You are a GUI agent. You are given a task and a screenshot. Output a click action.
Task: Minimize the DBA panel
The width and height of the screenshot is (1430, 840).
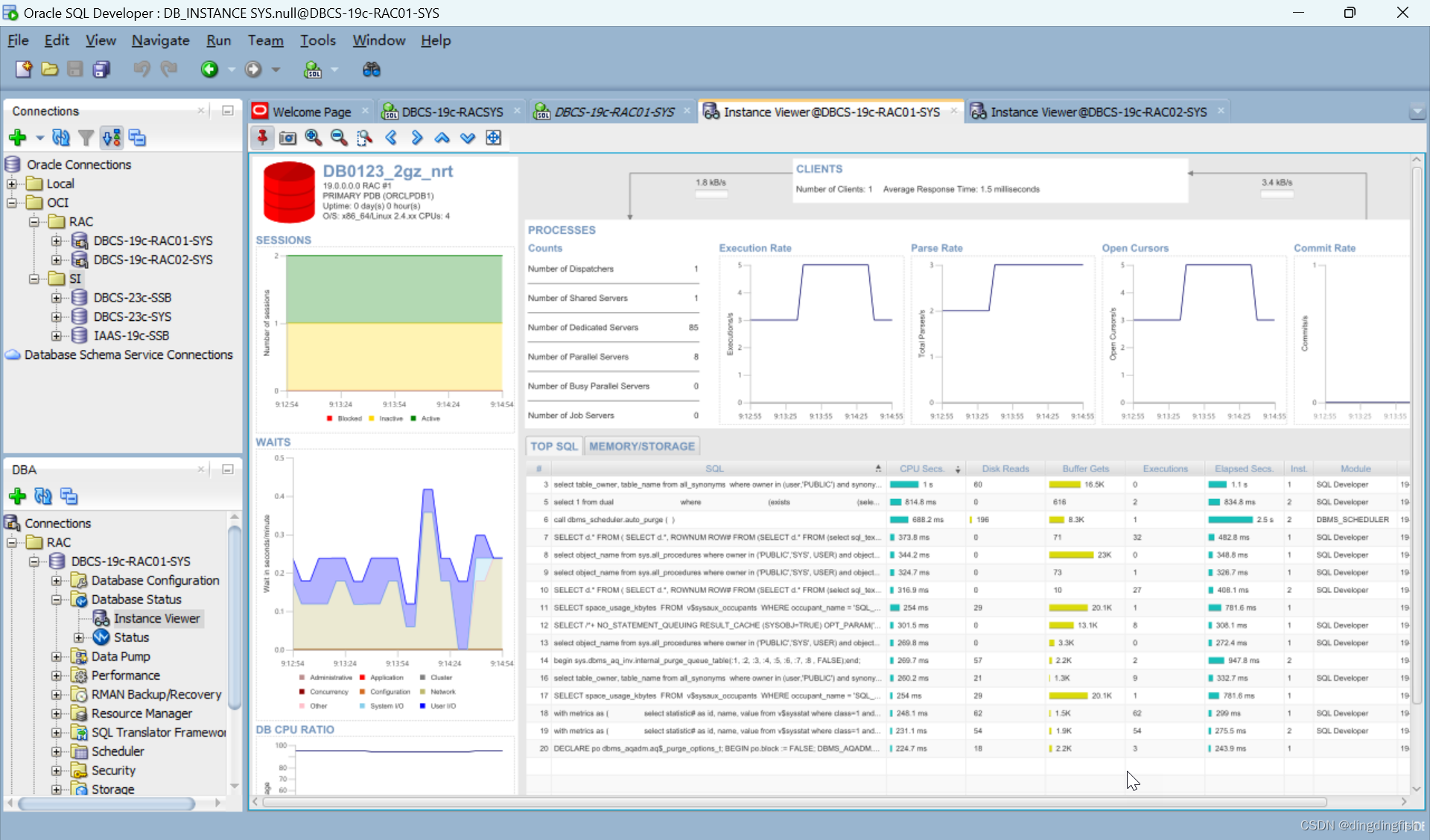228,469
